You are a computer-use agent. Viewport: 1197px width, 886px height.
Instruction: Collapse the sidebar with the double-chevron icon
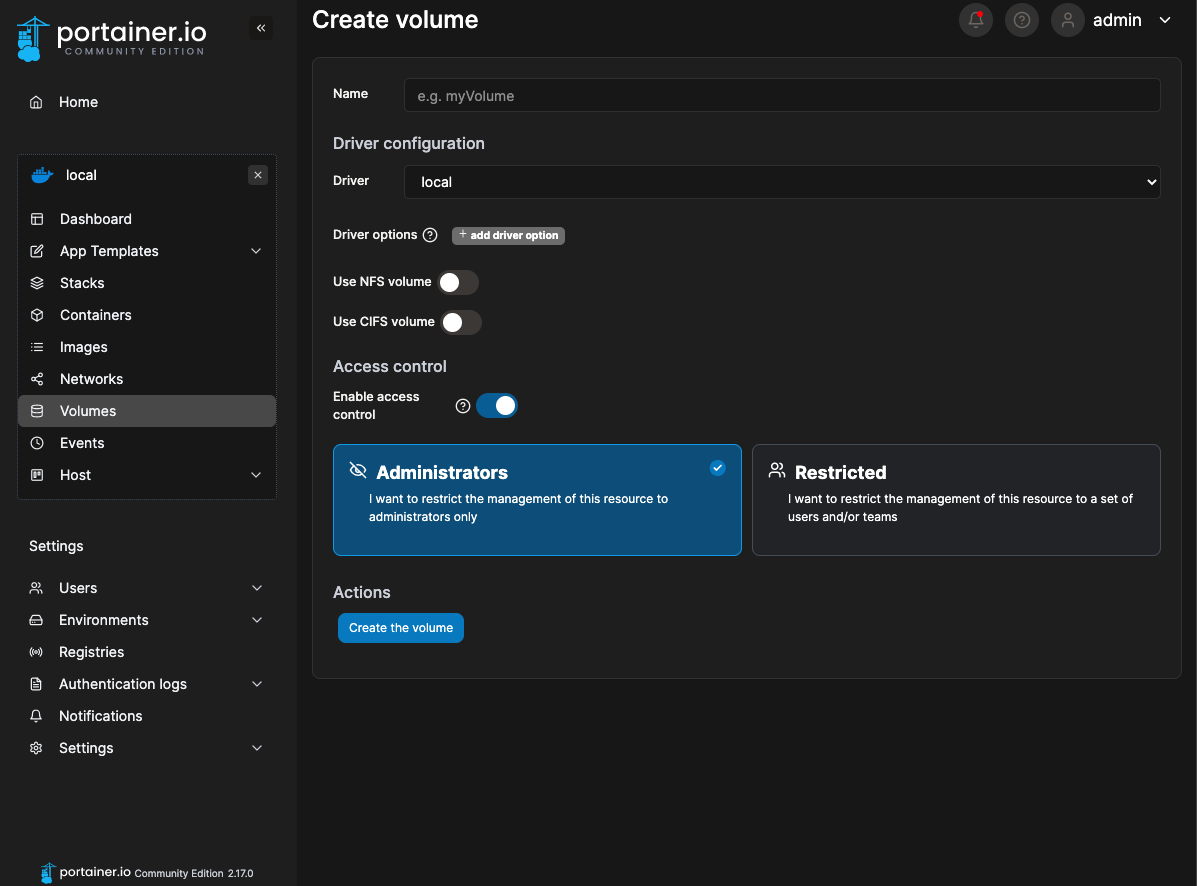pos(261,28)
